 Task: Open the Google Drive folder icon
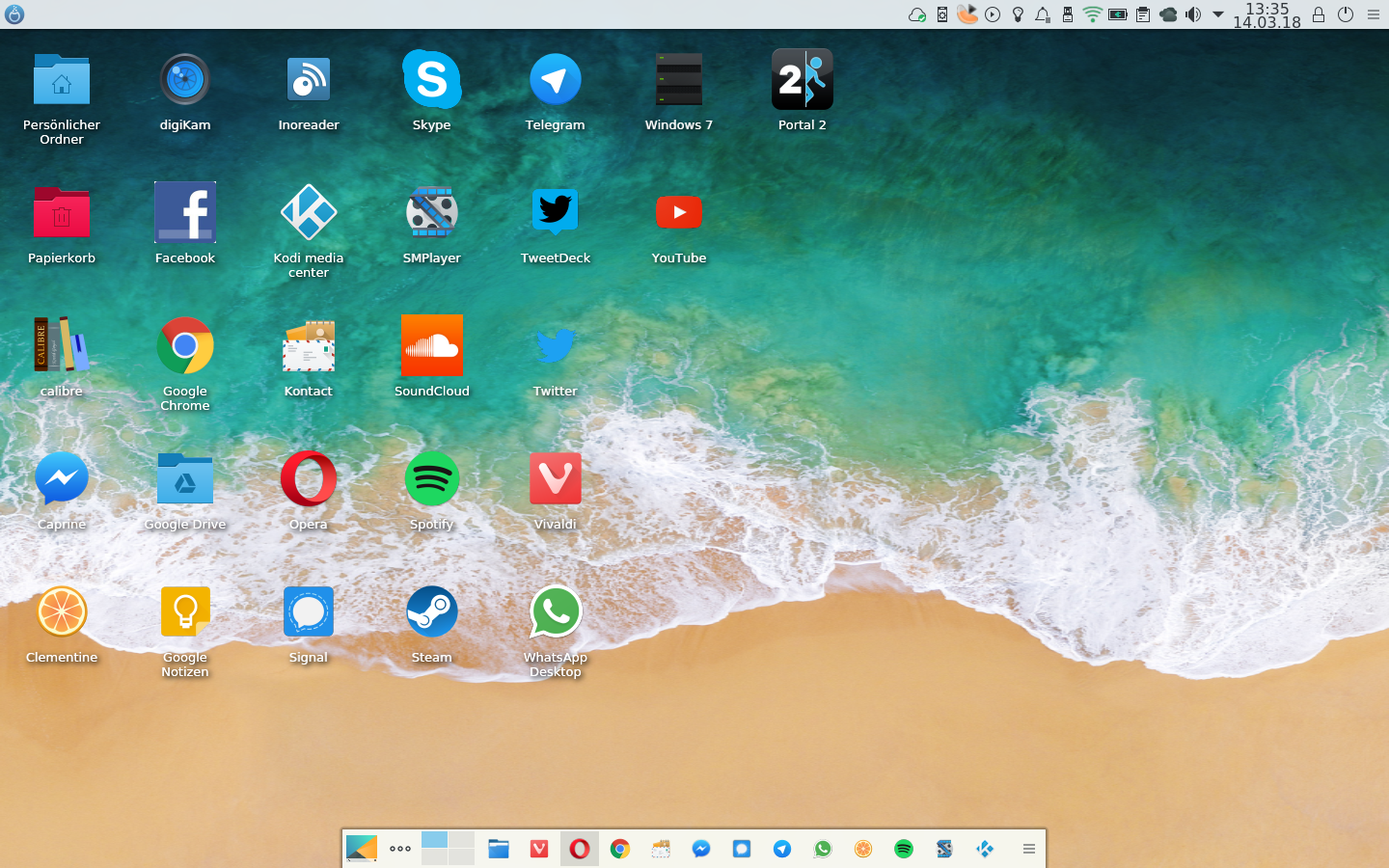(185, 479)
